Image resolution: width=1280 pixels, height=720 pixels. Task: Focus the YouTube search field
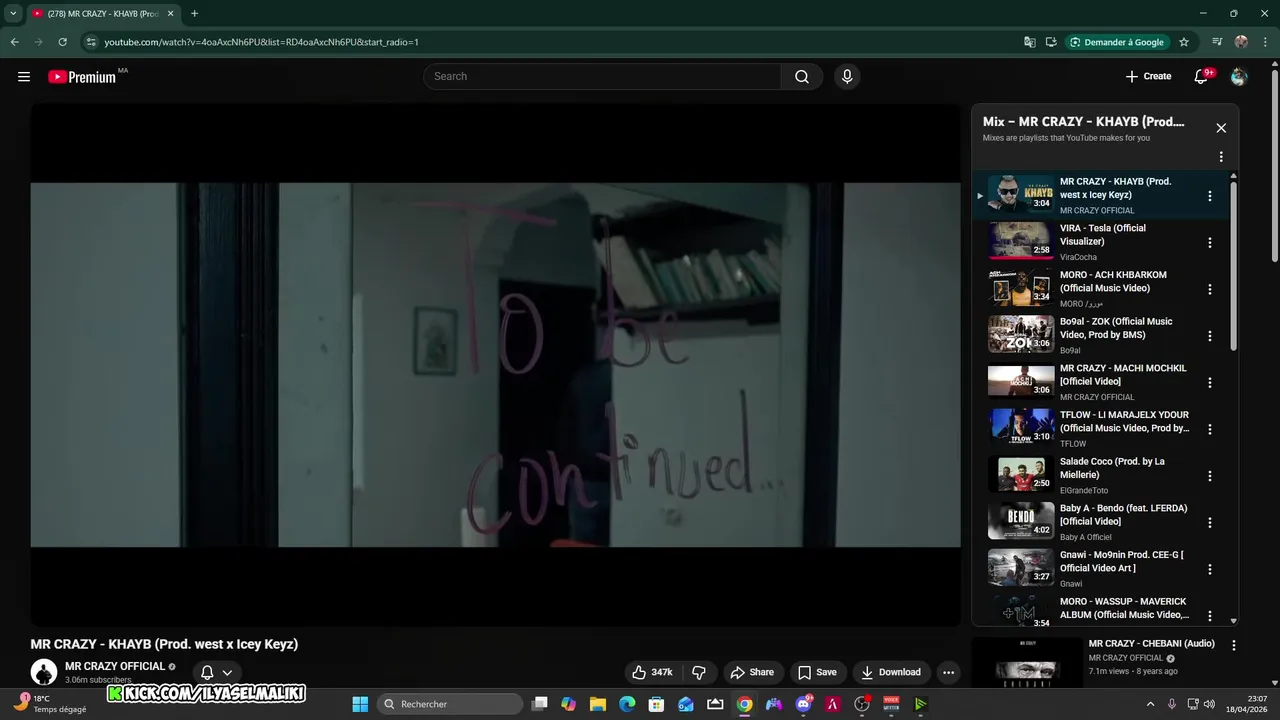[x=603, y=76]
